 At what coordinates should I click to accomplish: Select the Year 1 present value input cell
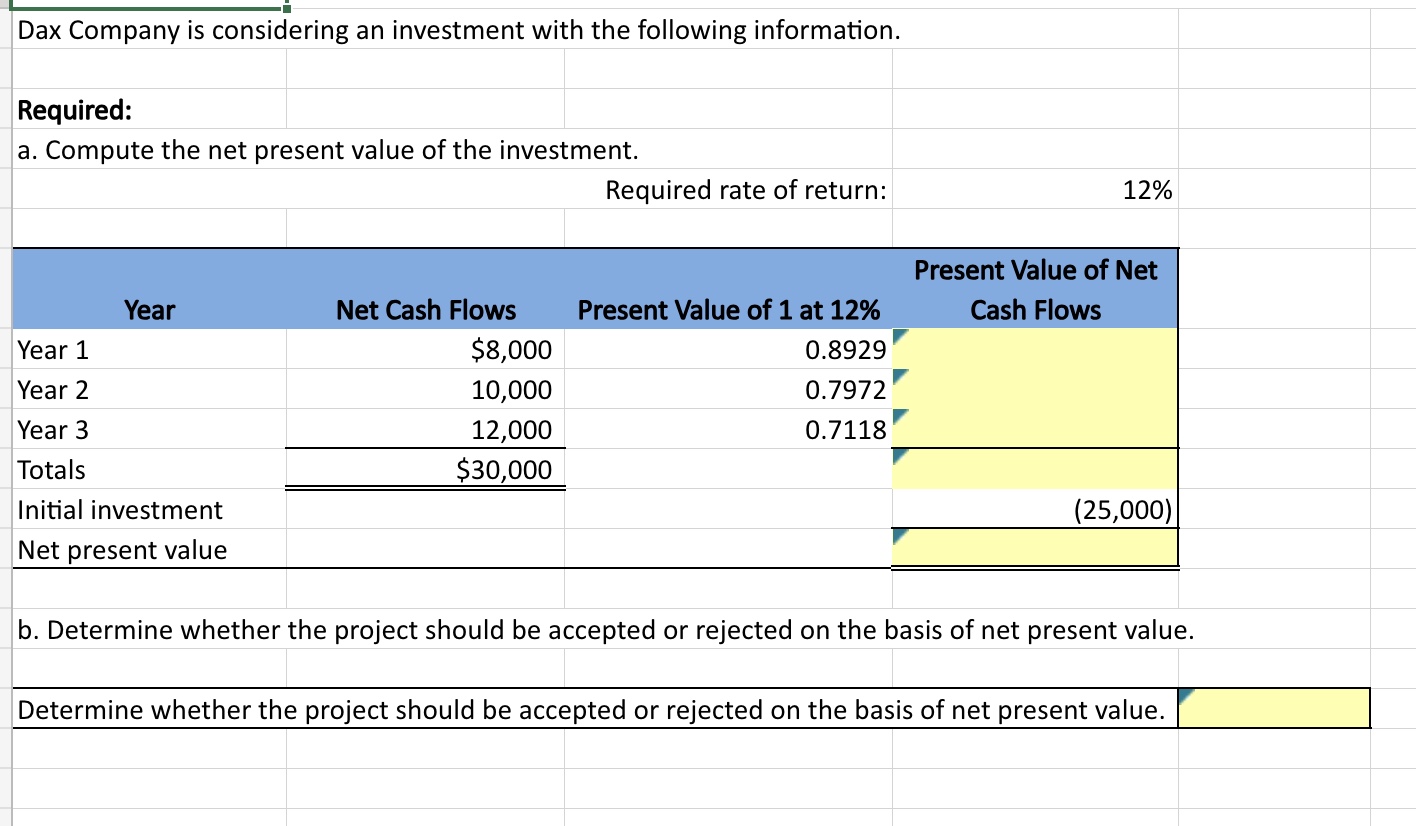point(1034,350)
